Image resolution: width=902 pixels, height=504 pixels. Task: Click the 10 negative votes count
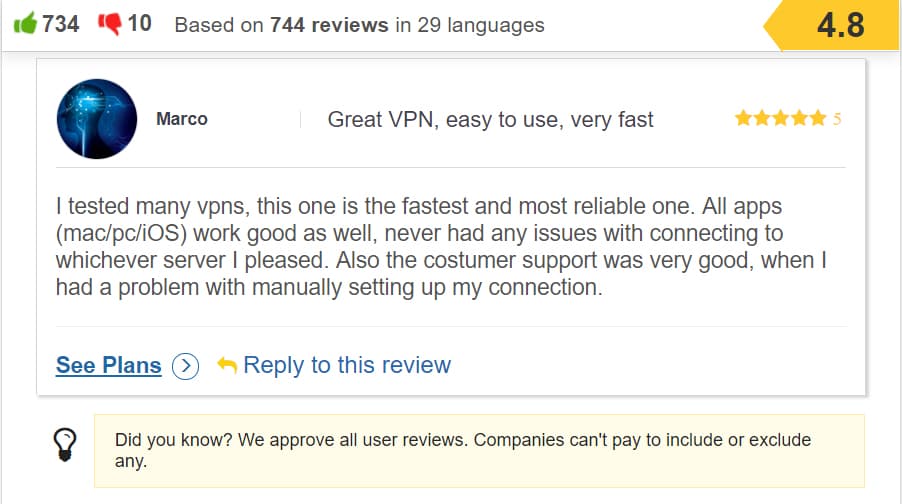[x=140, y=24]
